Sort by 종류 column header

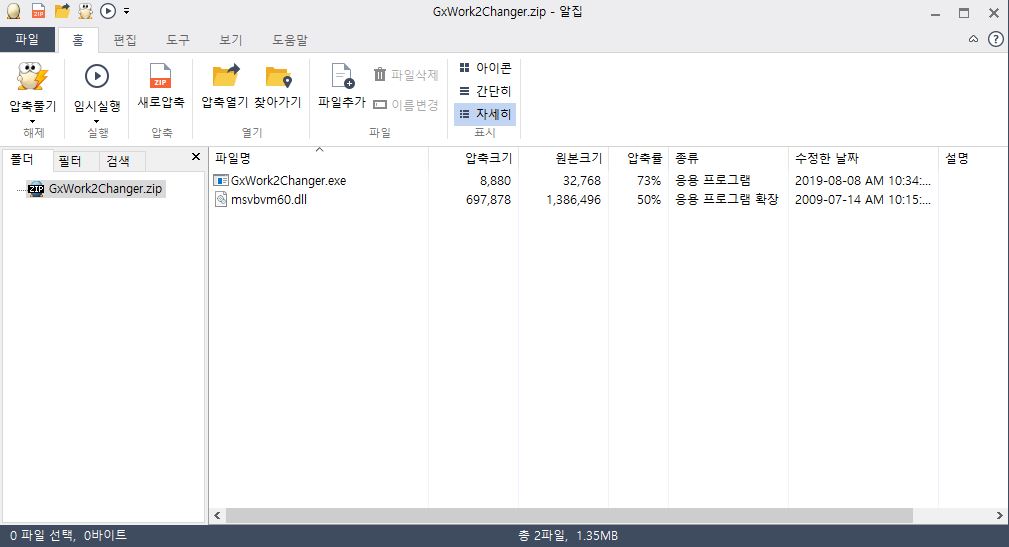click(x=728, y=158)
